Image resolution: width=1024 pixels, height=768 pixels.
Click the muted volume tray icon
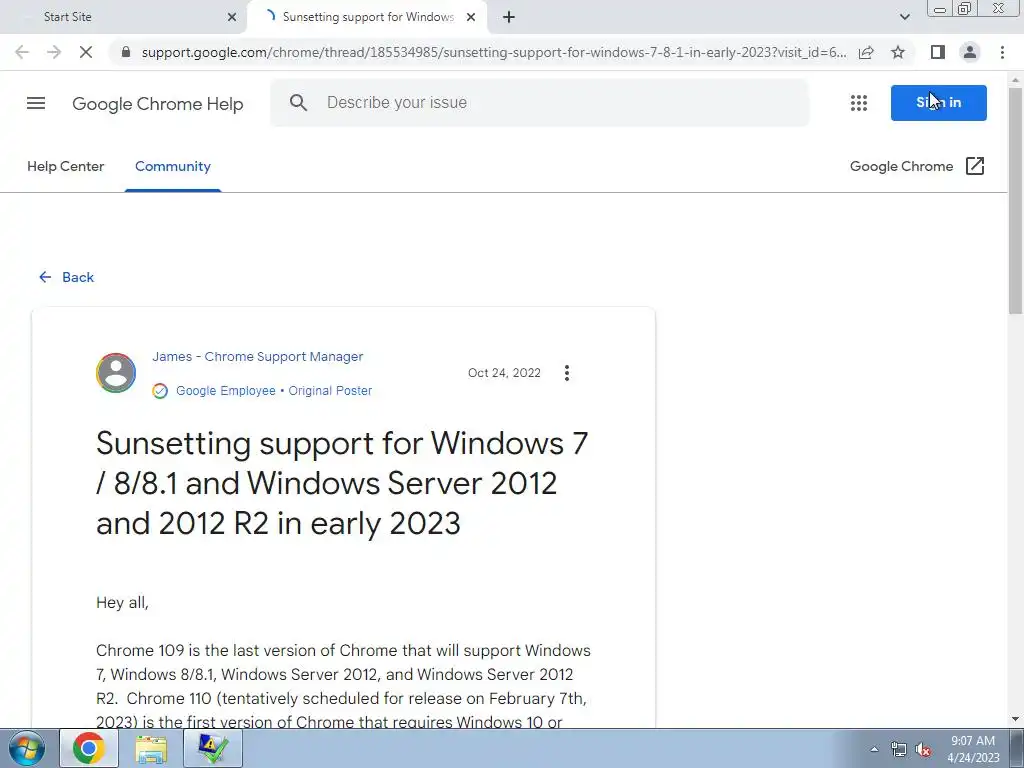[923, 749]
